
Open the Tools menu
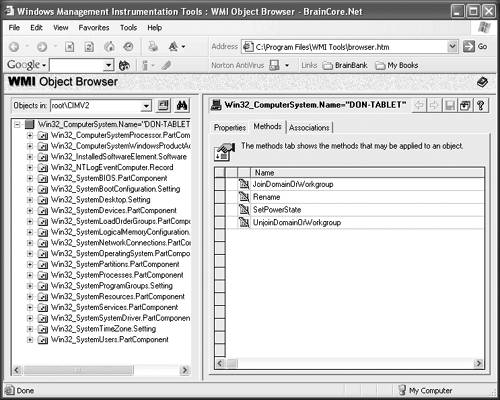pos(128,28)
